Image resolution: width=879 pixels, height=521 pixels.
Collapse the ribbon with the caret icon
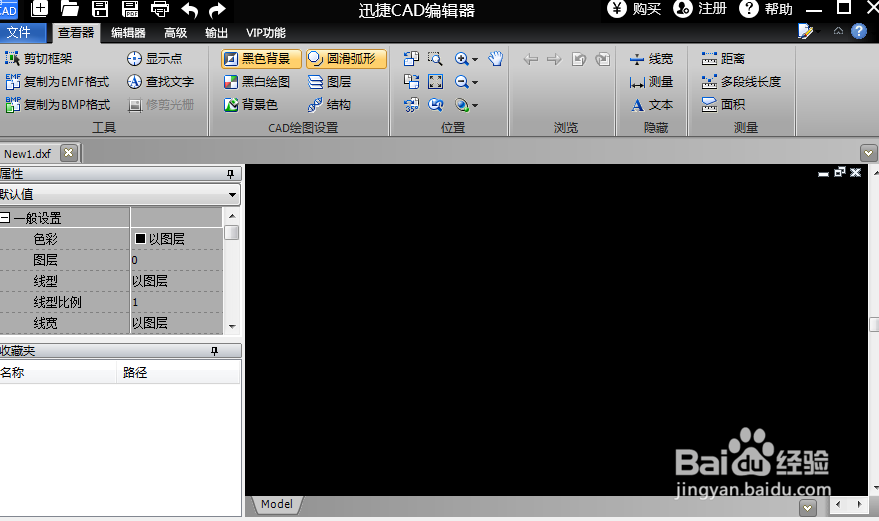coord(838,31)
